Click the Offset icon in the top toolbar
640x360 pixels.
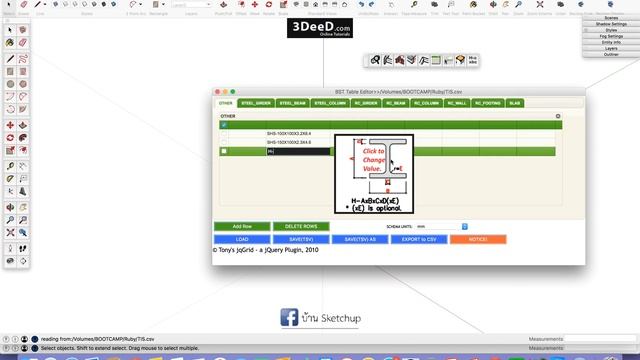[242, 4]
